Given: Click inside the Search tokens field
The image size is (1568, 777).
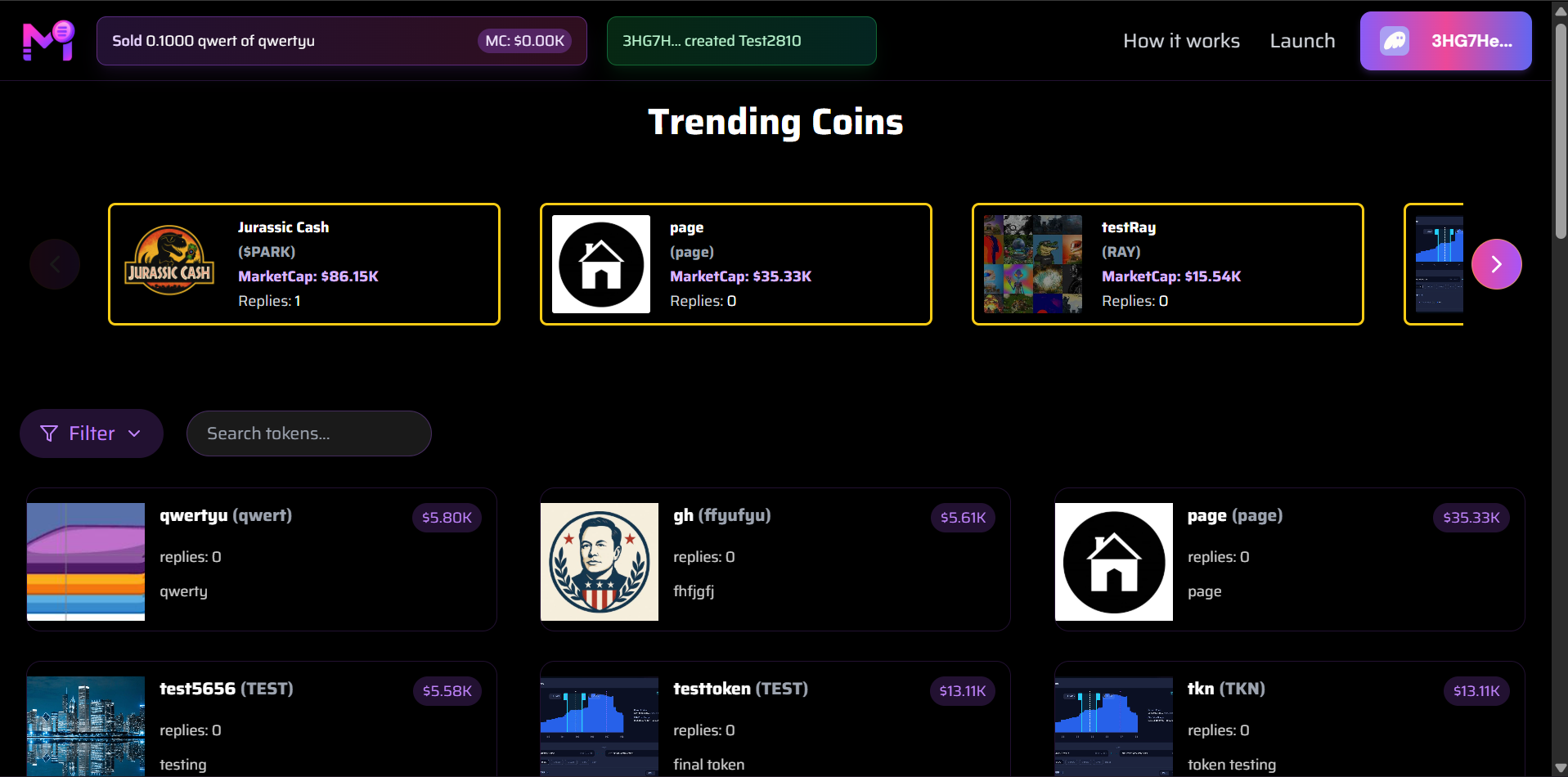Looking at the screenshot, I should (308, 433).
